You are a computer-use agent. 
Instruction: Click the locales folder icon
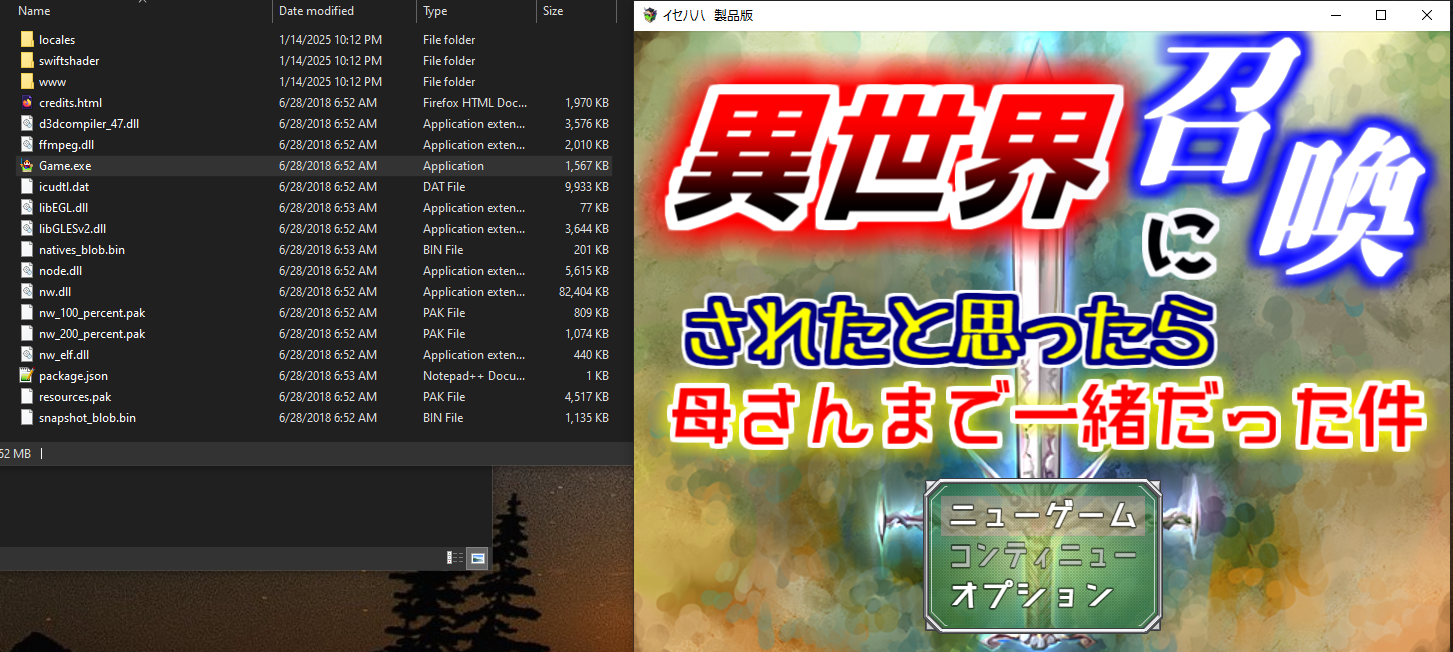[27, 40]
